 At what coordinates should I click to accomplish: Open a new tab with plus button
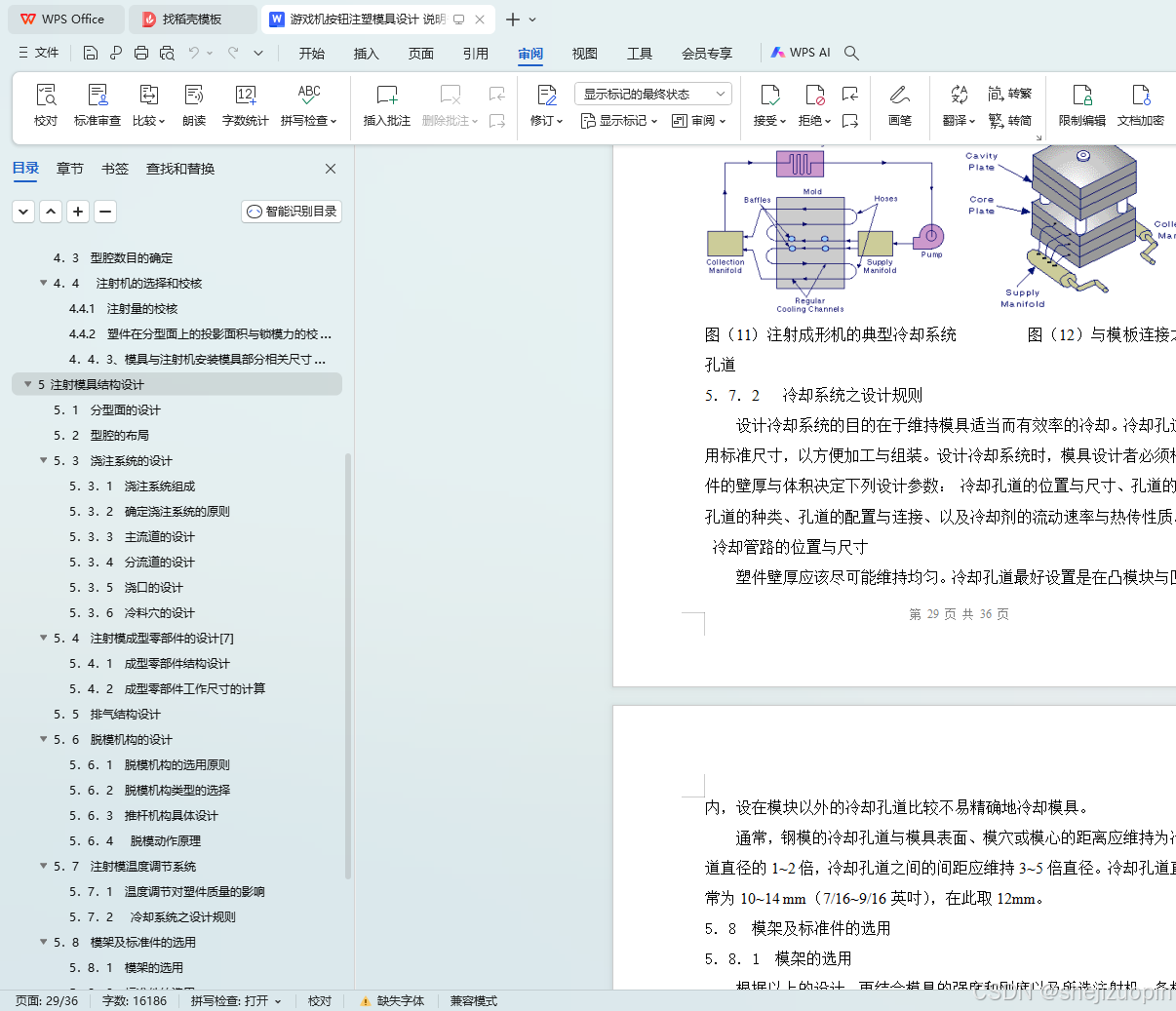[x=513, y=19]
